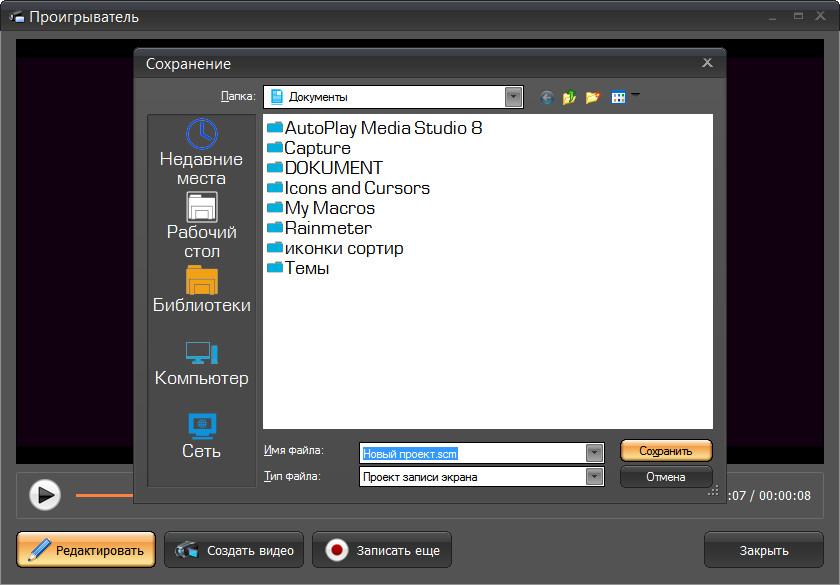Expand the Папка folder dropdown
840x585 pixels.
pyautogui.click(x=513, y=97)
